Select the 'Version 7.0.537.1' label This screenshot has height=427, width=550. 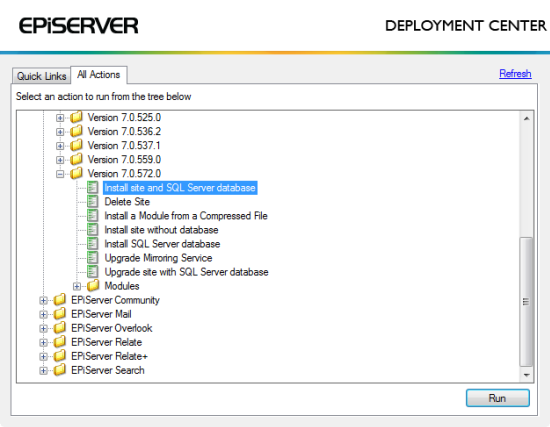coord(124,146)
